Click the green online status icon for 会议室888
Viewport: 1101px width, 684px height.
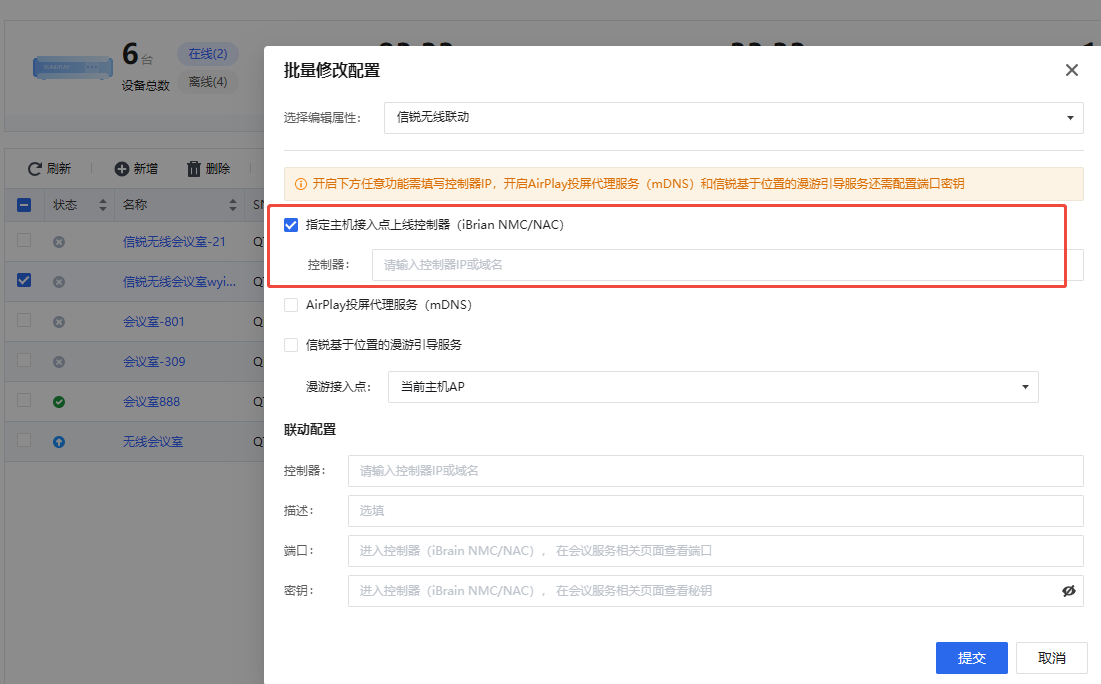point(59,402)
